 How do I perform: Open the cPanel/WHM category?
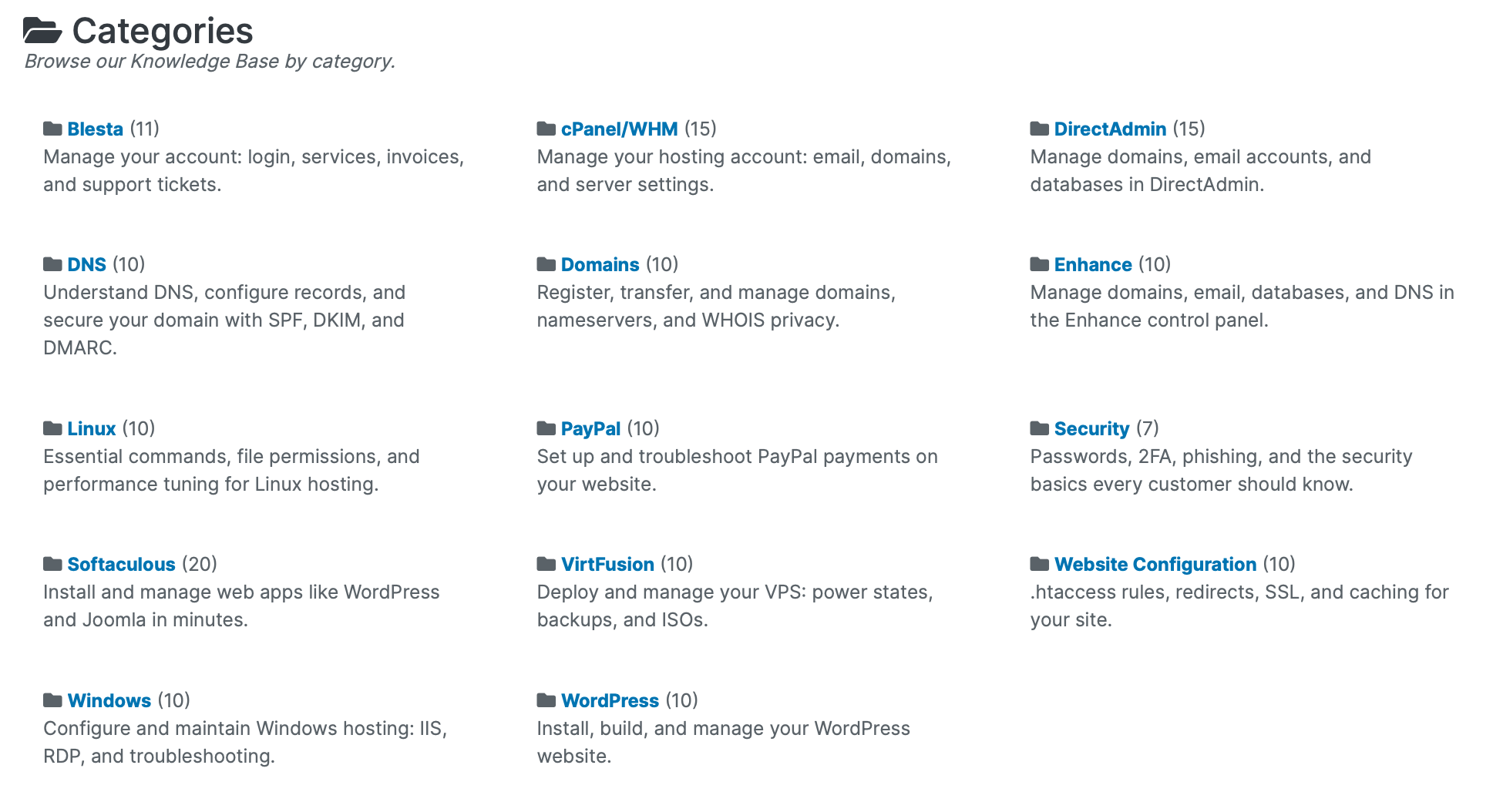coord(619,129)
